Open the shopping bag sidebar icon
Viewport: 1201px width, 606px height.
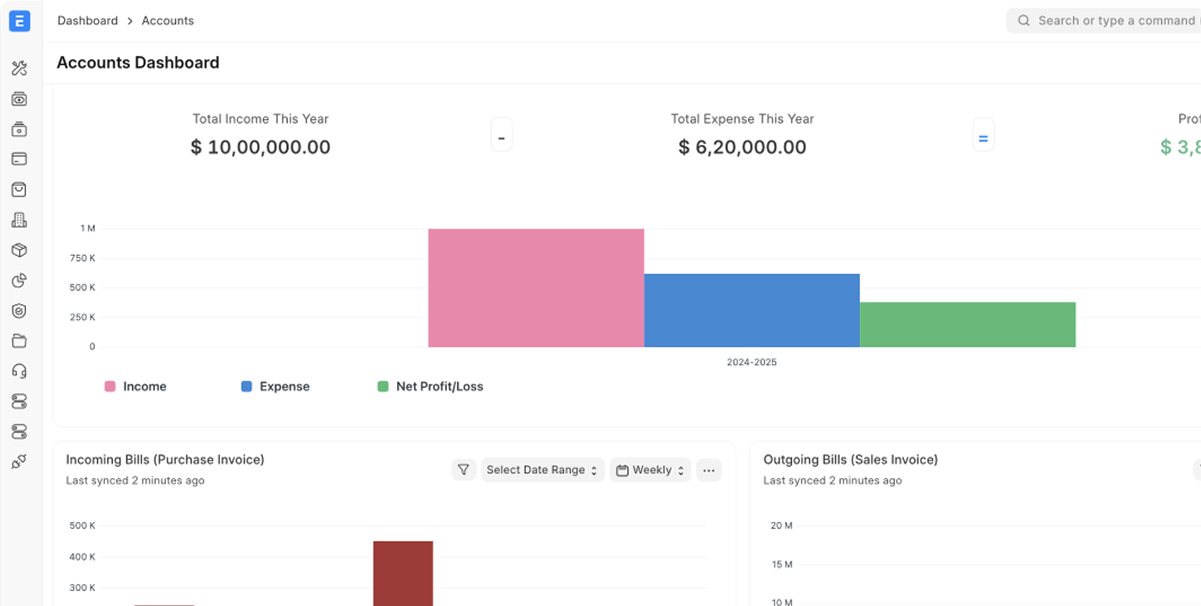(19, 190)
